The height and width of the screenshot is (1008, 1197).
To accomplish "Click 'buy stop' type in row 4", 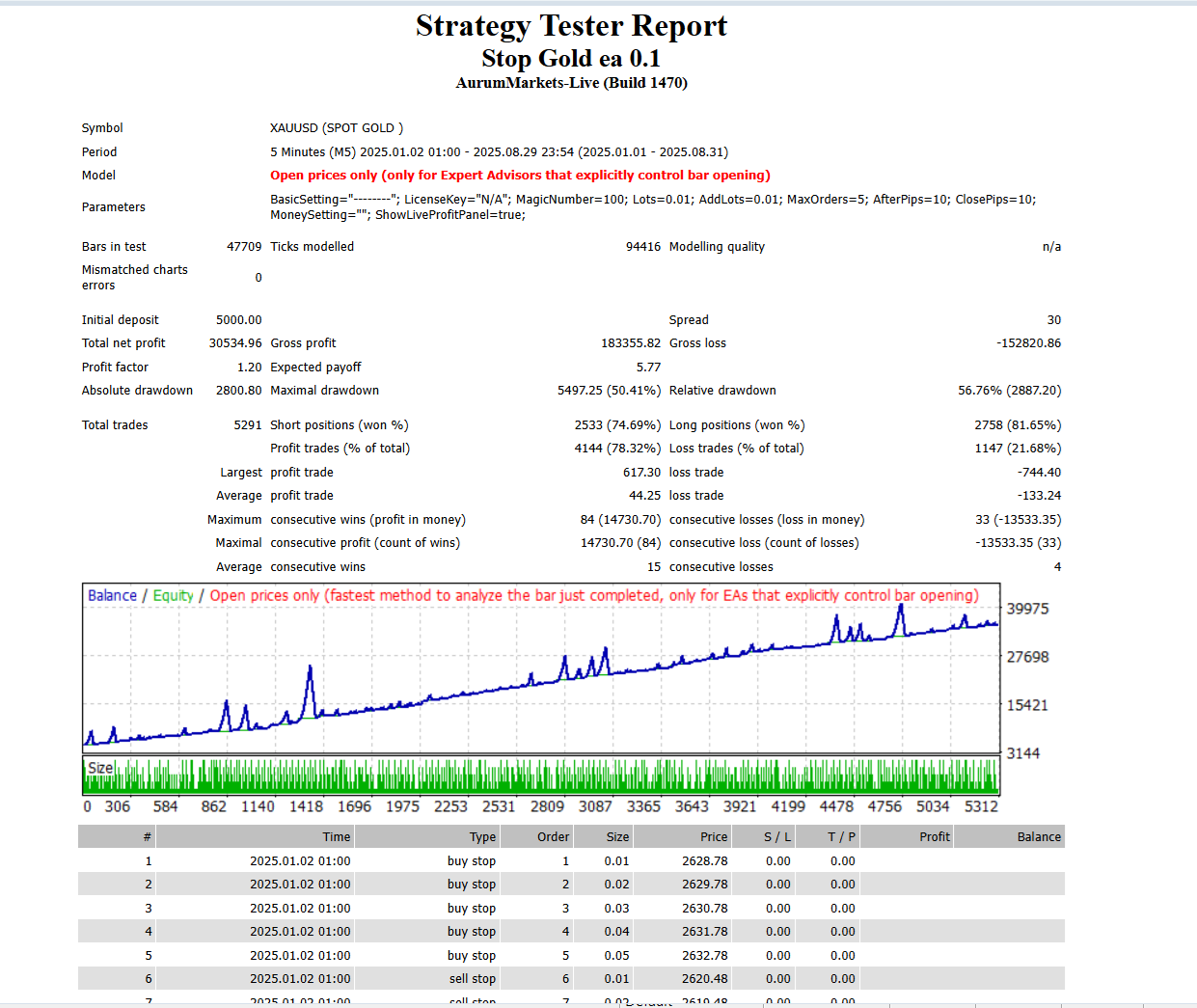I will [472, 932].
